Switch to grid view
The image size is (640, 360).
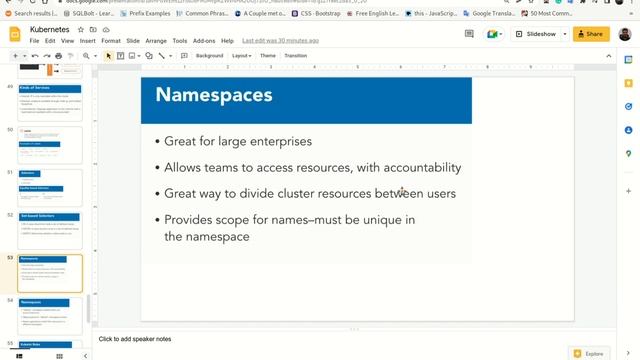60,356
